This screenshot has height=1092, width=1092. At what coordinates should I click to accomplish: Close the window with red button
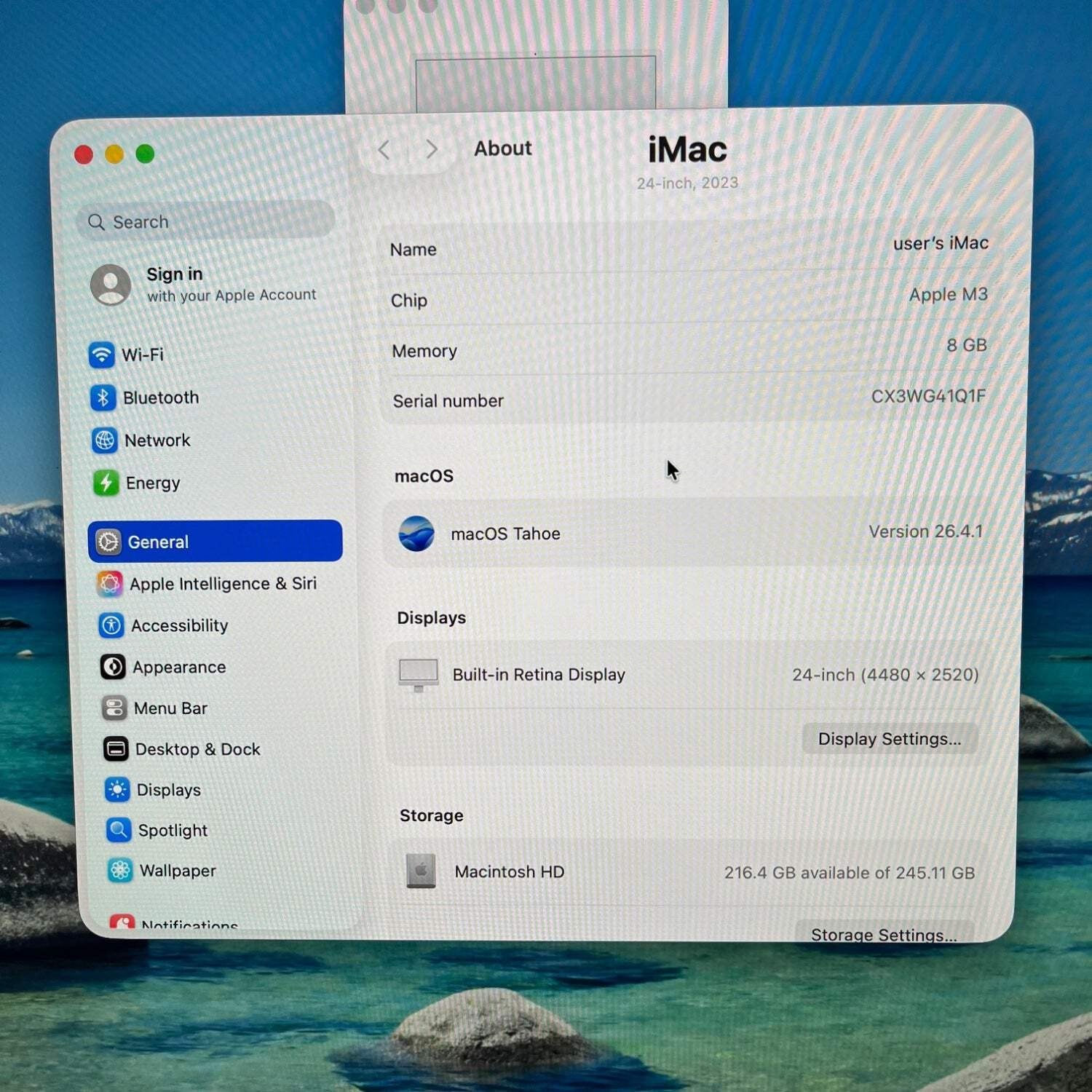pyautogui.click(x=84, y=154)
